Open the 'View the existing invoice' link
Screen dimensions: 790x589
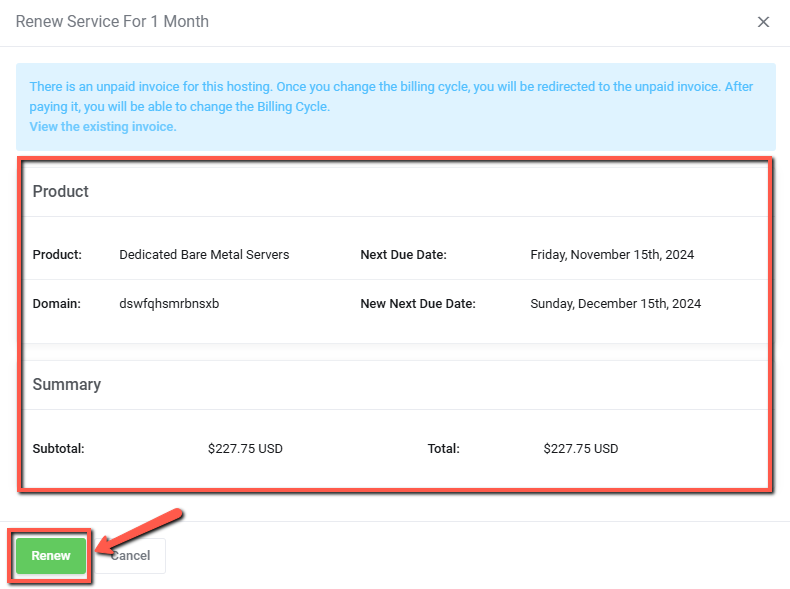[x=103, y=127]
